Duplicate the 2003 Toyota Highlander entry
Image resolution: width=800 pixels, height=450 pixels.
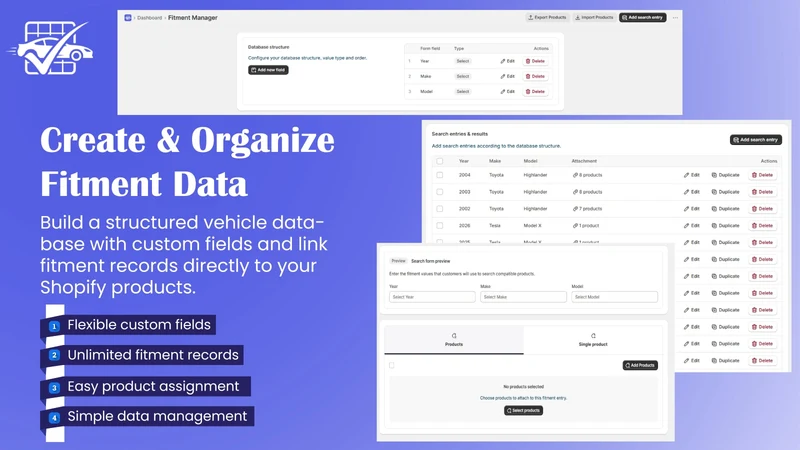[x=726, y=192]
